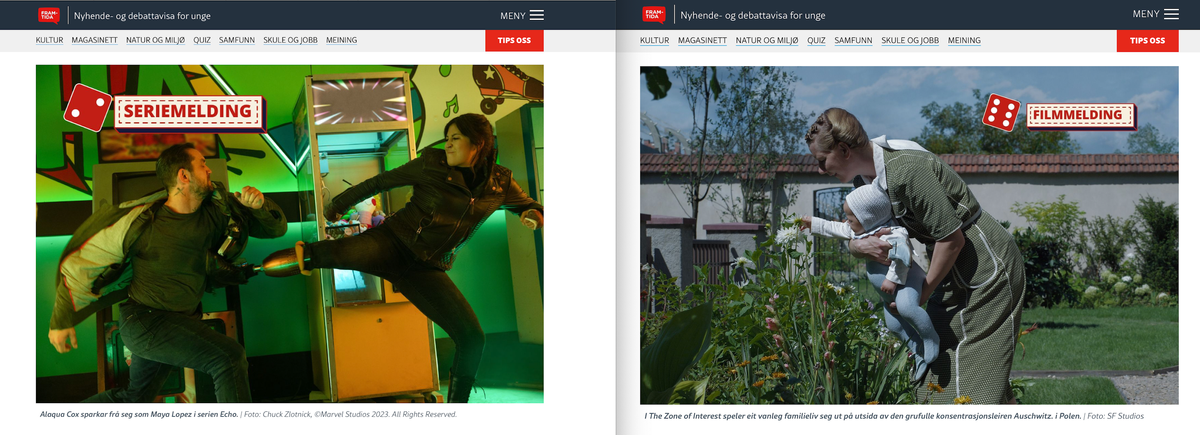Click the FILMMELDING badge on the garden image

point(1080,116)
